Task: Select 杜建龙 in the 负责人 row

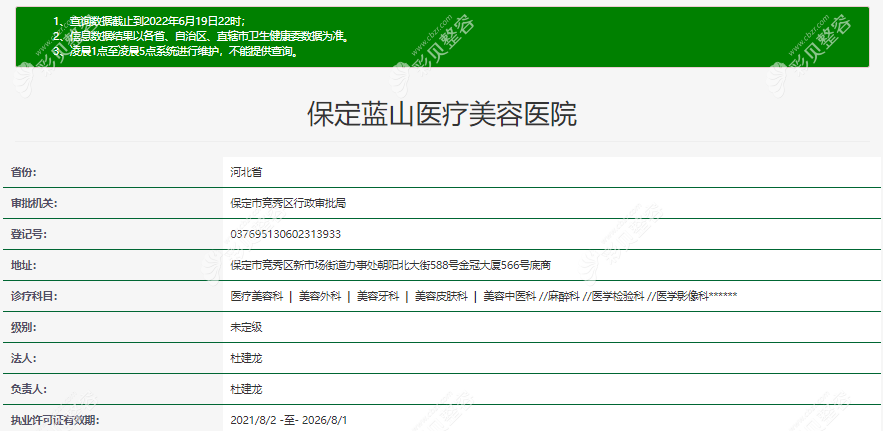Action: [x=246, y=389]
